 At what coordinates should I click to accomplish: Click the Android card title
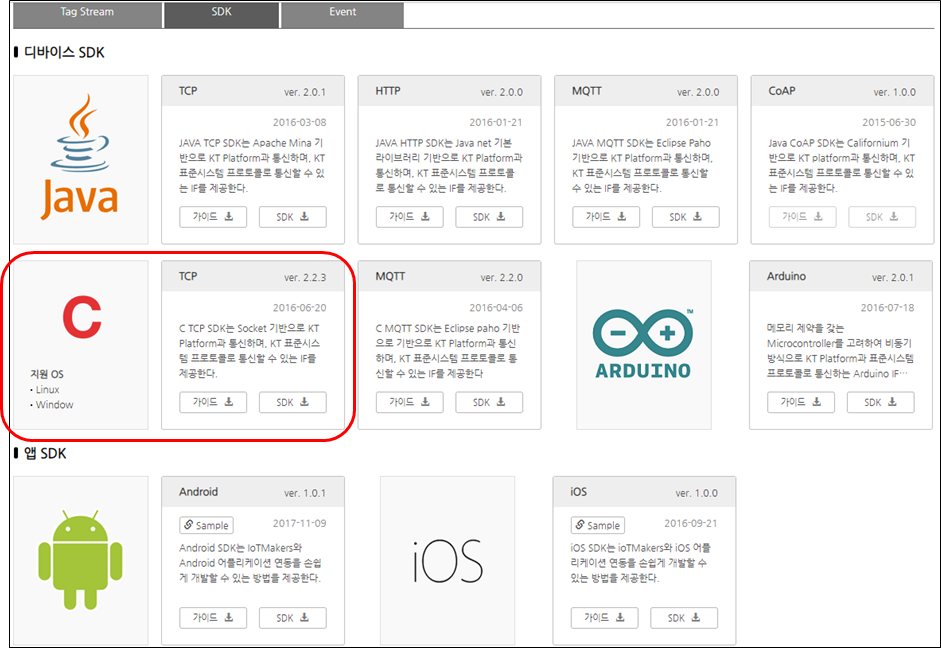(198, 491)
